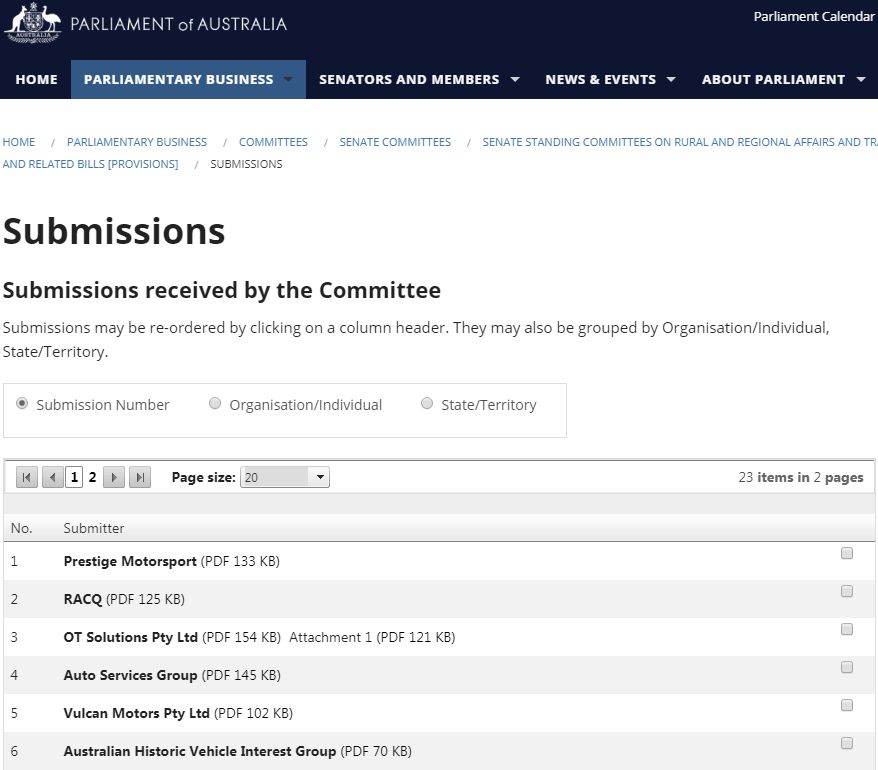Click the Parliament of Australia coat of arms logo
This screenshot has width=878, height=770.
coord(32,23)
